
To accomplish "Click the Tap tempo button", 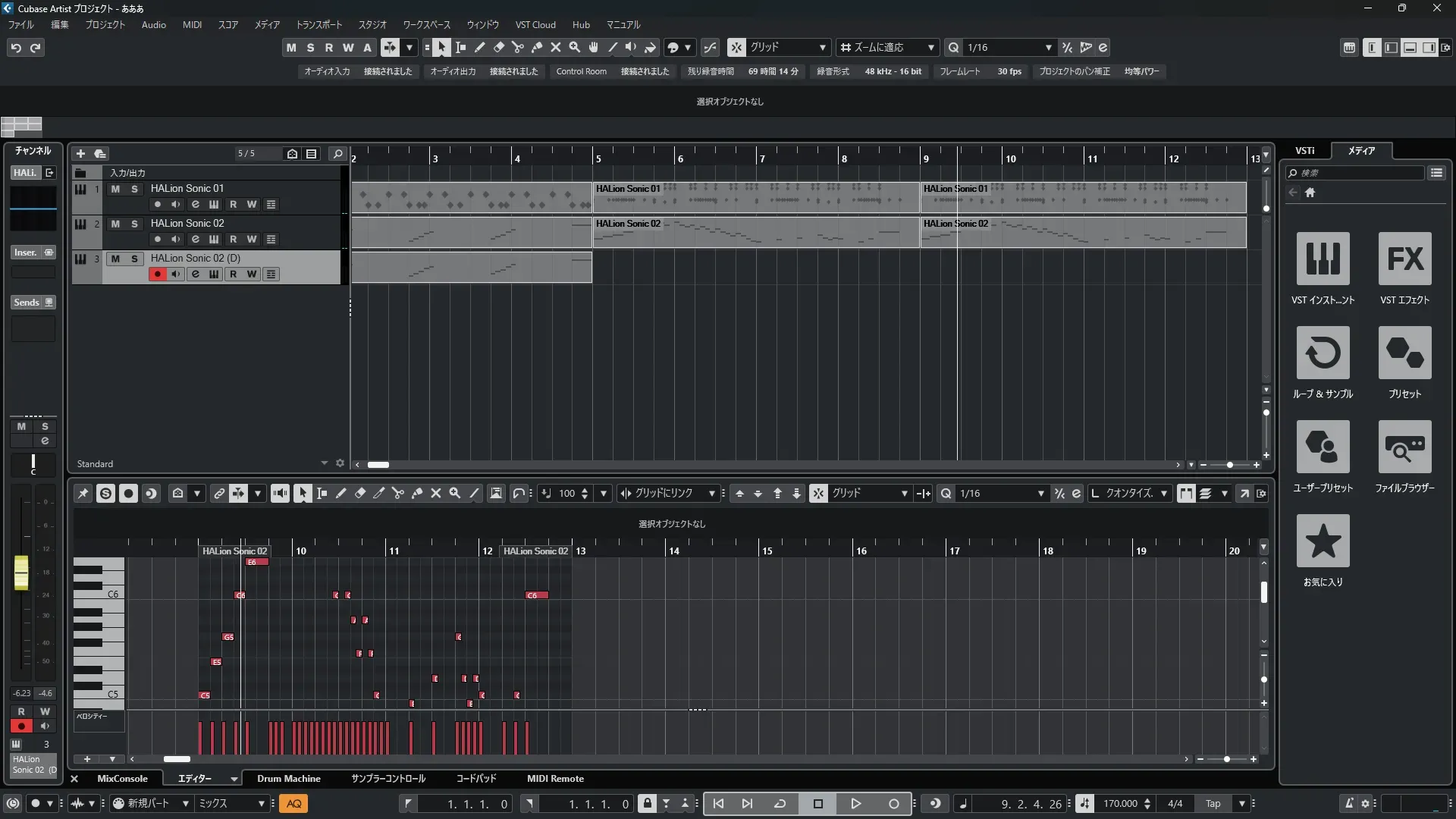I will pyautogui.click(x=1213, y=804).
